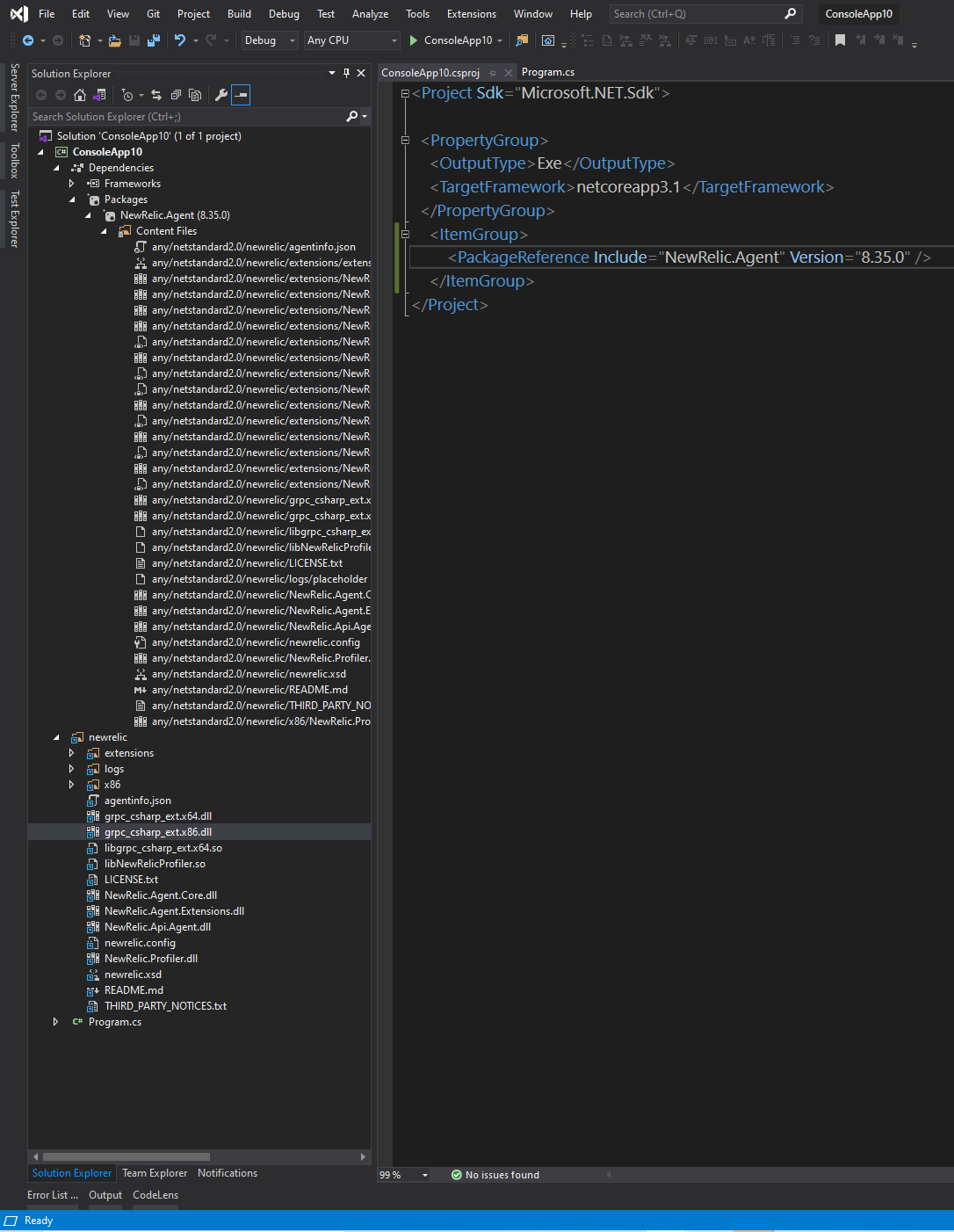Open the Server Explorer side tab
954x1232 pixels.
pos(14,97)
